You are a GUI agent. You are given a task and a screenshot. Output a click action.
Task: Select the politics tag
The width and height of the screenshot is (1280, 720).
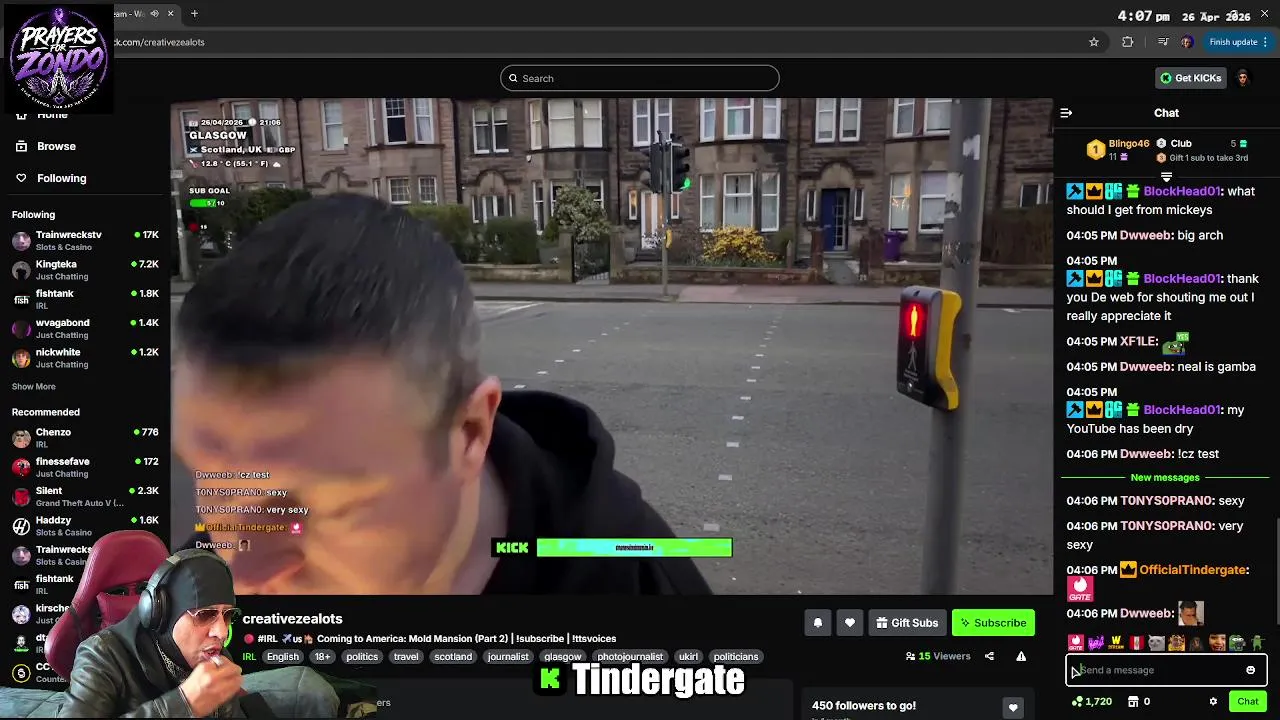(362, 657)
